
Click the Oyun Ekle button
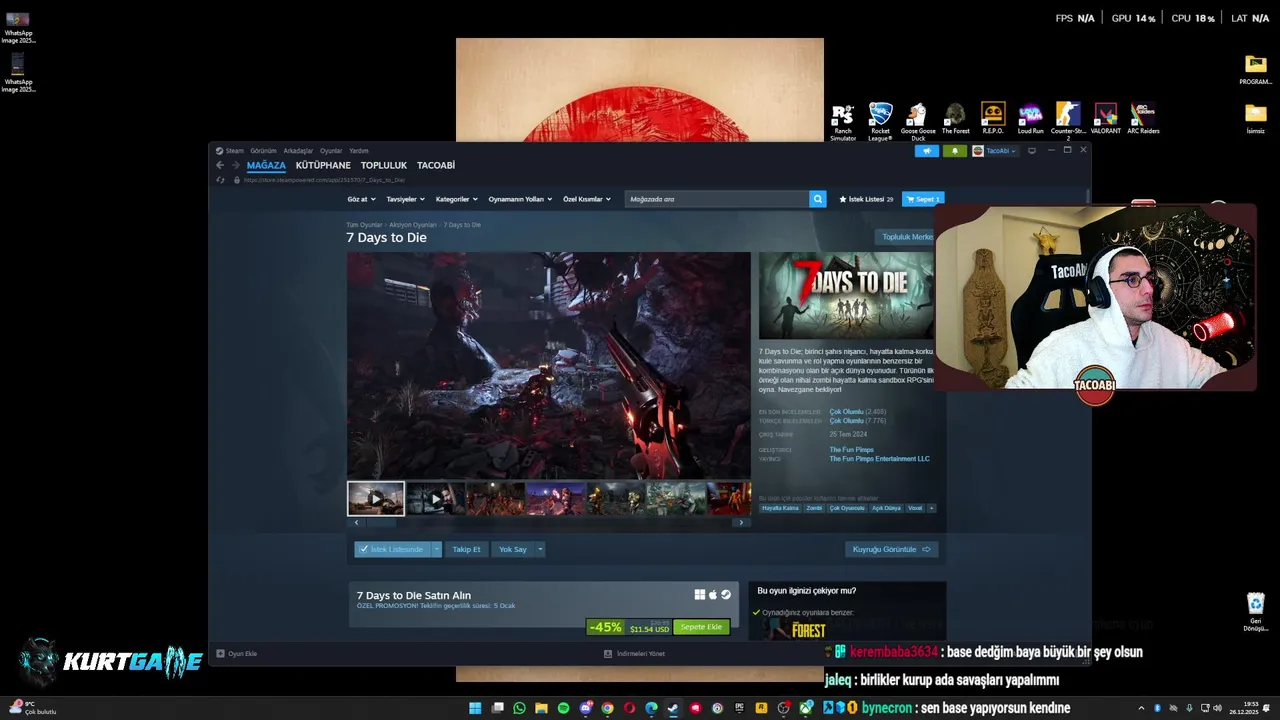tap(237, 654)
